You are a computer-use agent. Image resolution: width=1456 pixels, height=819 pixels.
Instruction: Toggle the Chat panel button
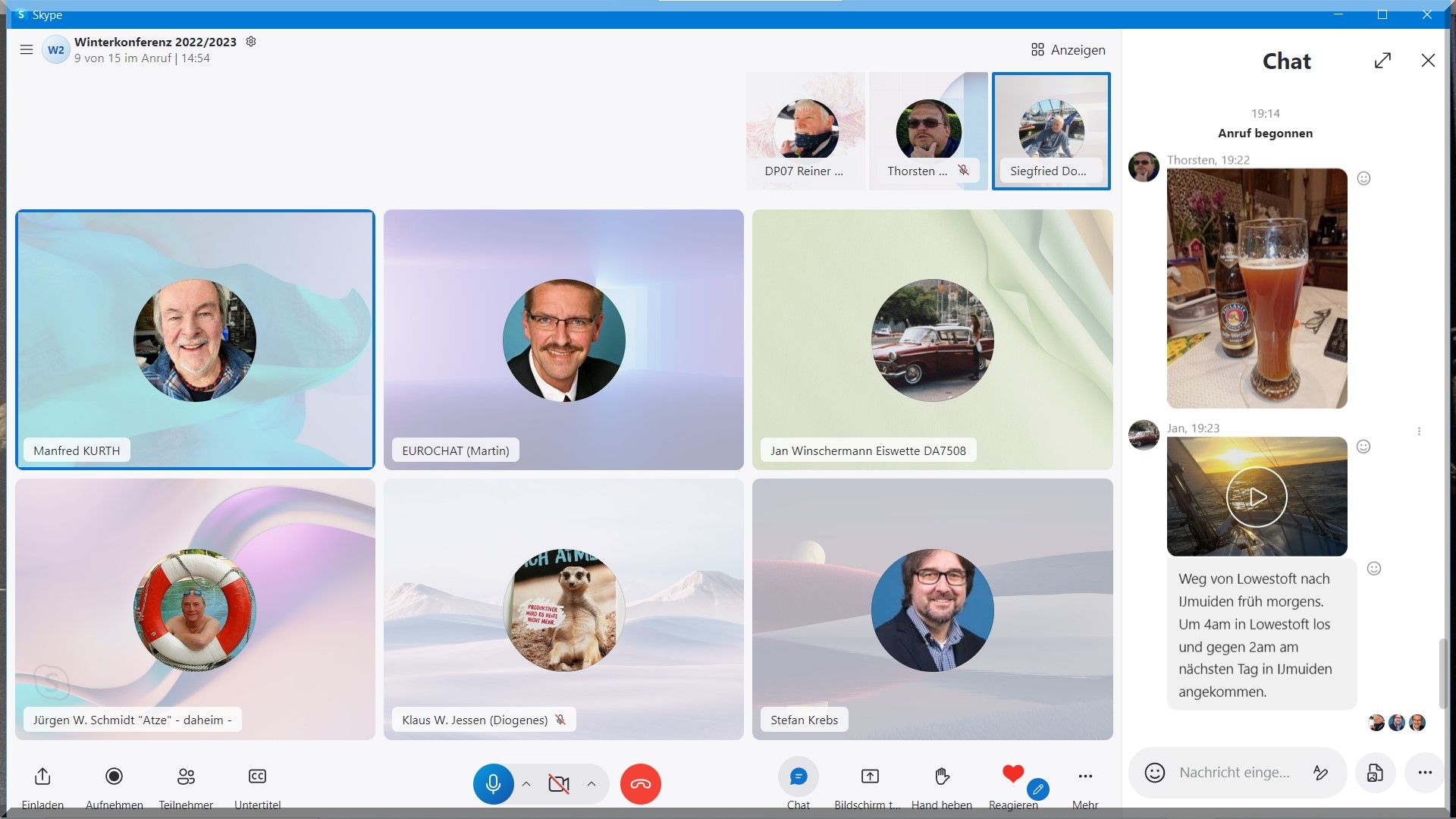click(798, 777)
